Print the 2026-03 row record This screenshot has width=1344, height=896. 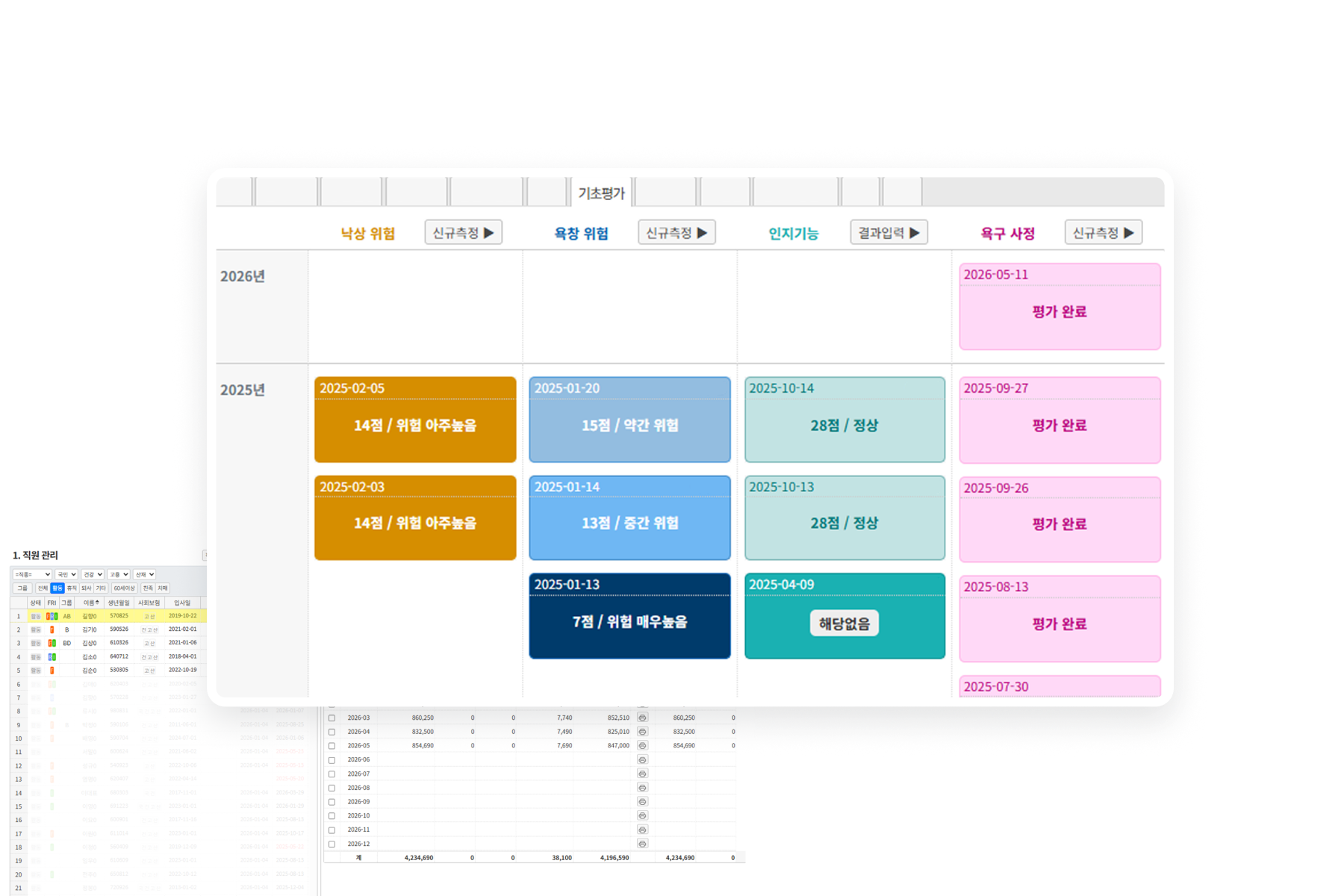point(642,718)
